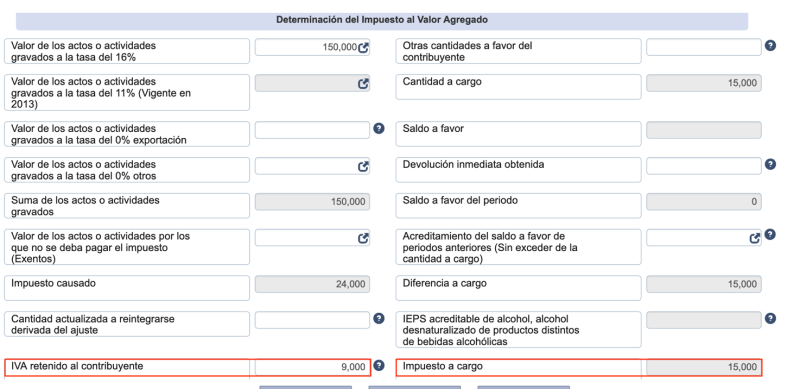The width and height of the screenshot is (800, 389).
Task: Click the 0% otros value input
Action: coord(312,166)
